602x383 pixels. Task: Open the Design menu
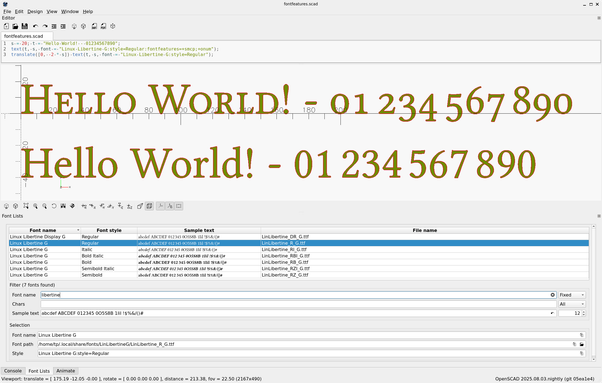[35, 12]
